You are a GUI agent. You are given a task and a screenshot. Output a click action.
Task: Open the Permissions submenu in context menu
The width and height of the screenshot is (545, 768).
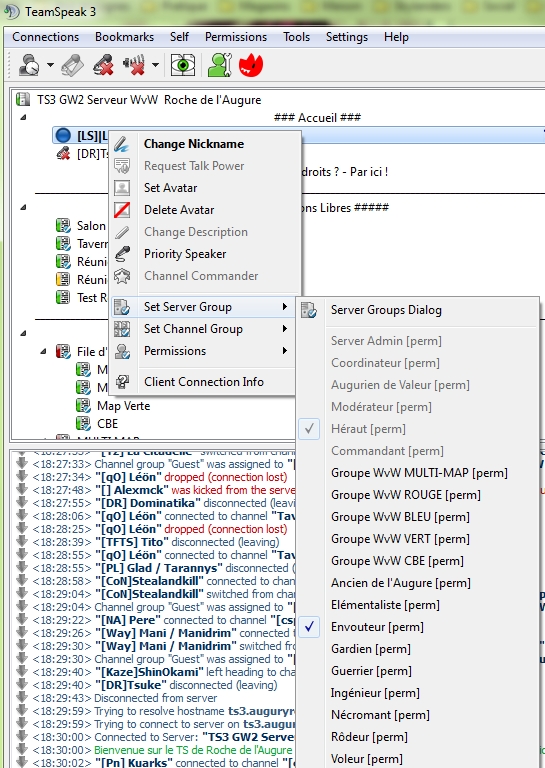click(204, 351)
